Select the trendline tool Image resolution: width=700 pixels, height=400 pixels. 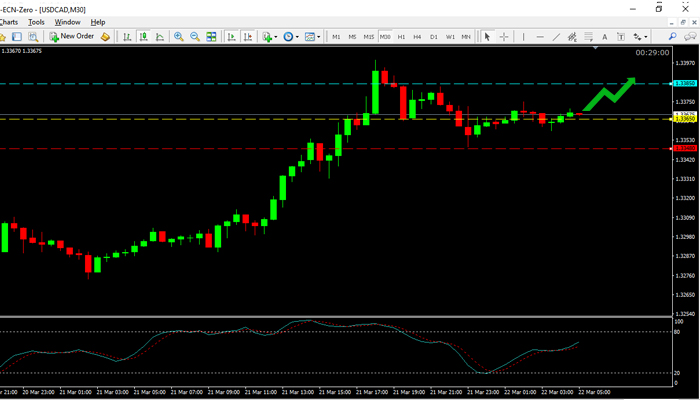click(x=556, y=37)
